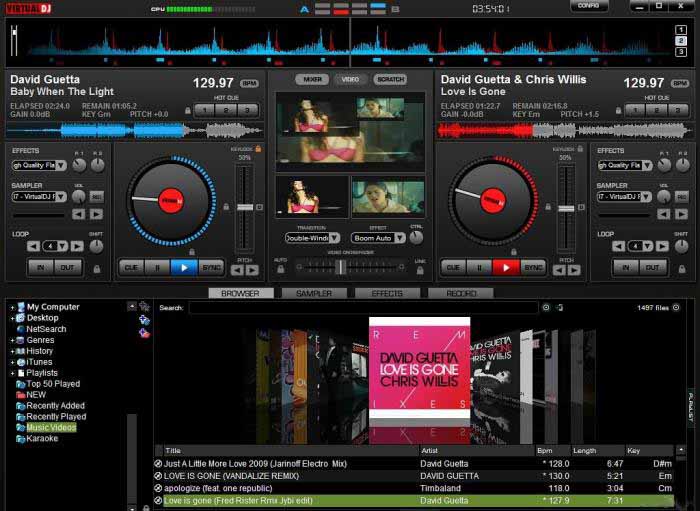The image size is (700, 511).
Task: Set loop IN on left deck
Action: pos(41,268)
